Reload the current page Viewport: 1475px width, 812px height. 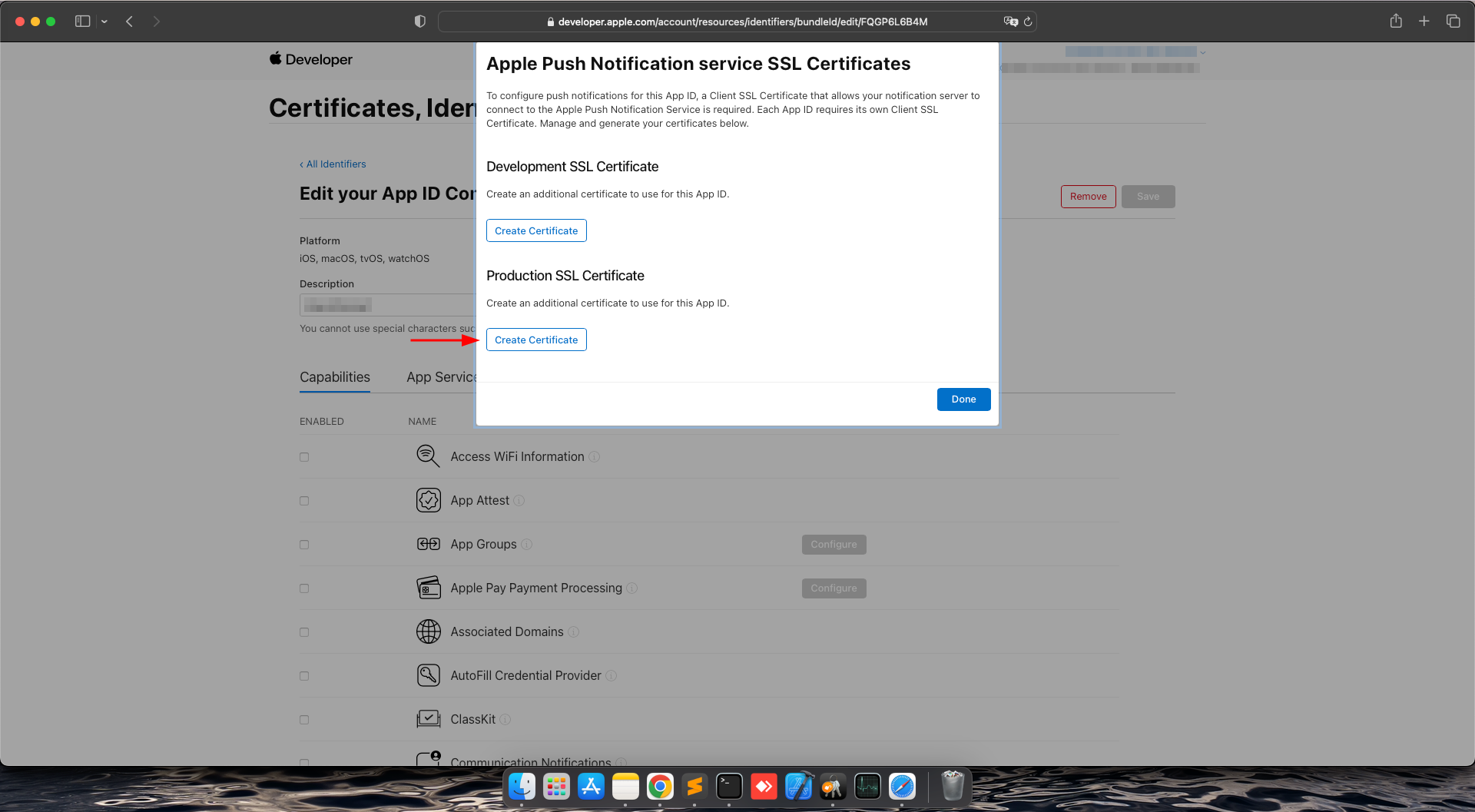pyautogui.click(x=1028, y=22)
